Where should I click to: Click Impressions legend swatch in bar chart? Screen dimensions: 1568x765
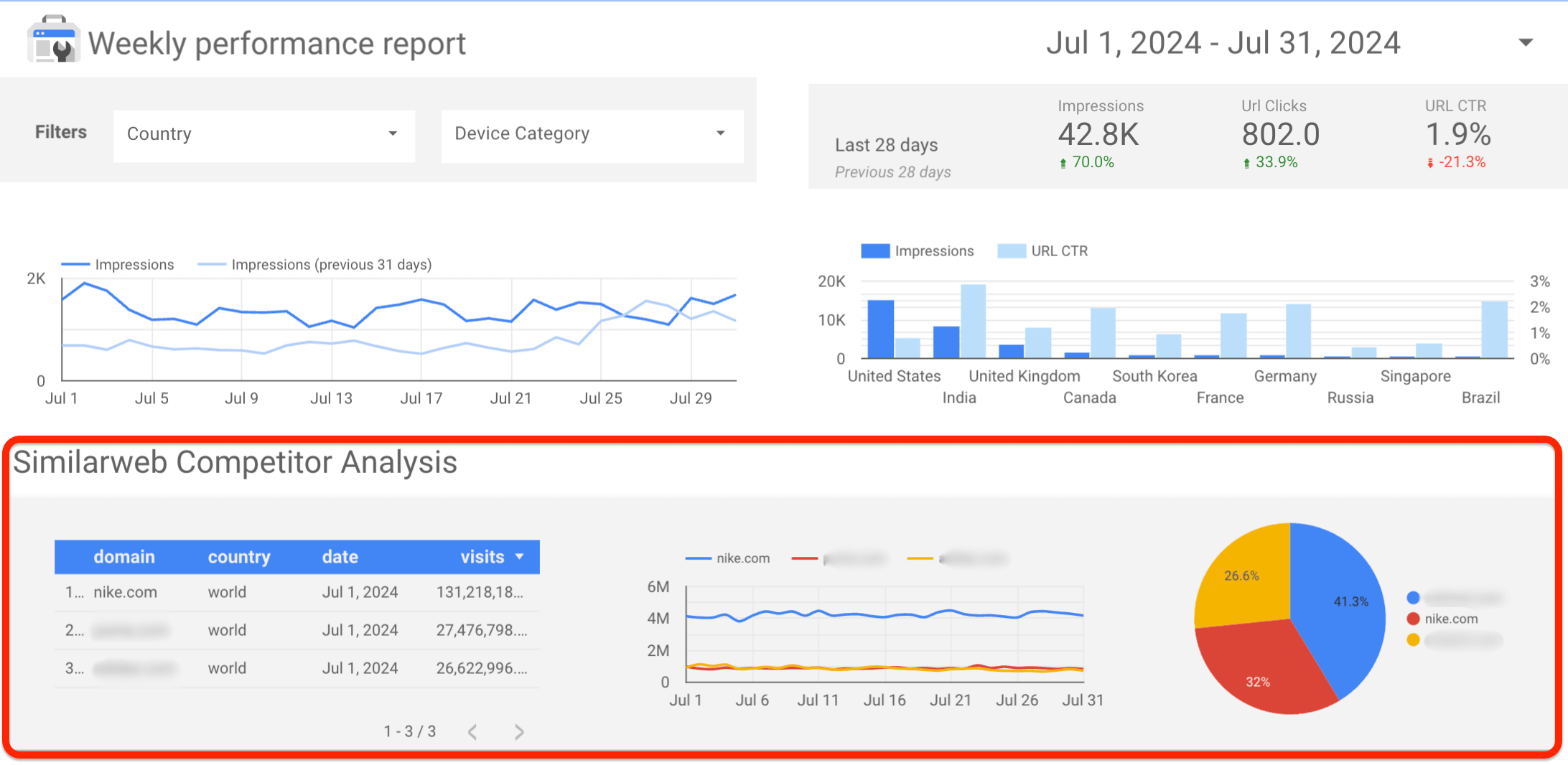(x=875, y=251)
